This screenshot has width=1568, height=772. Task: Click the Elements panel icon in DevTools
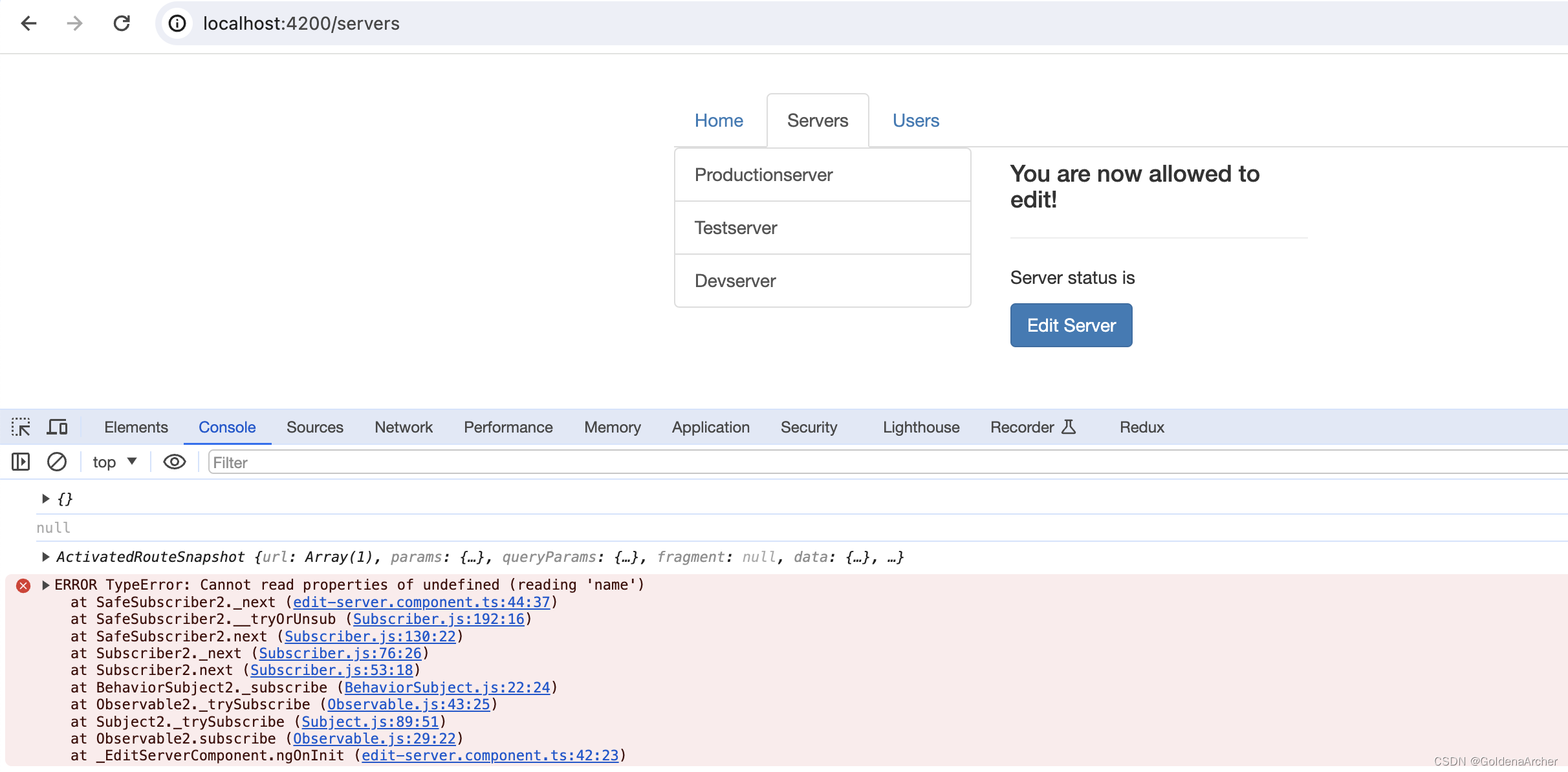point(135,427)
